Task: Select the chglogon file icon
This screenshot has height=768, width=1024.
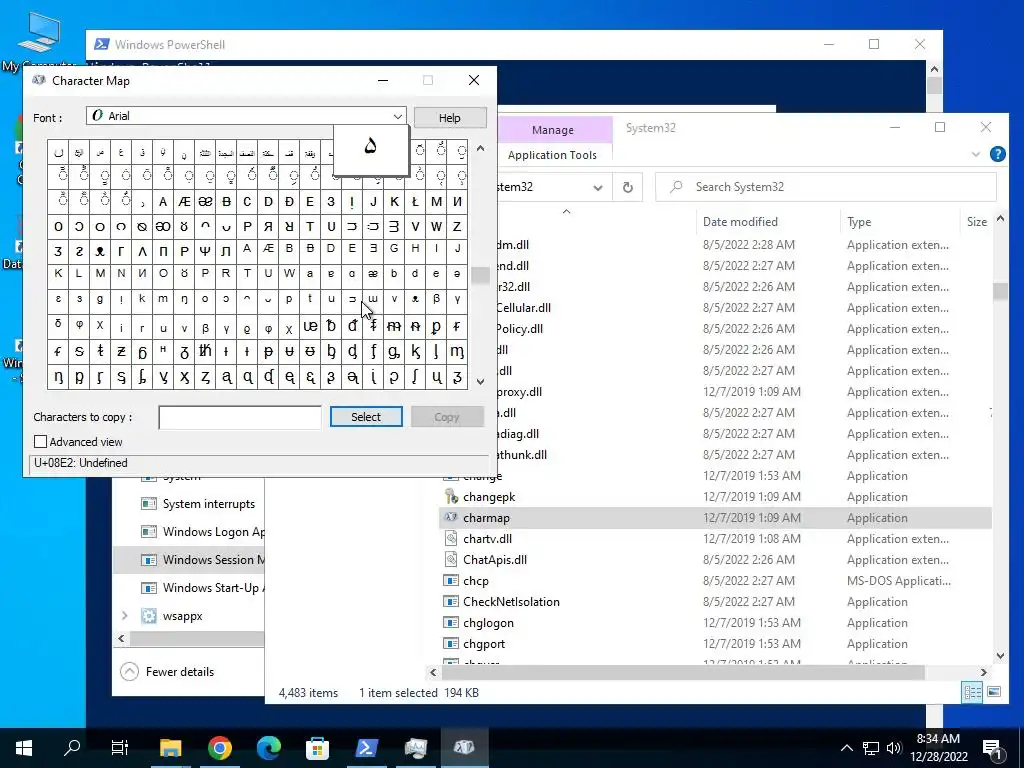Action: 451,622
